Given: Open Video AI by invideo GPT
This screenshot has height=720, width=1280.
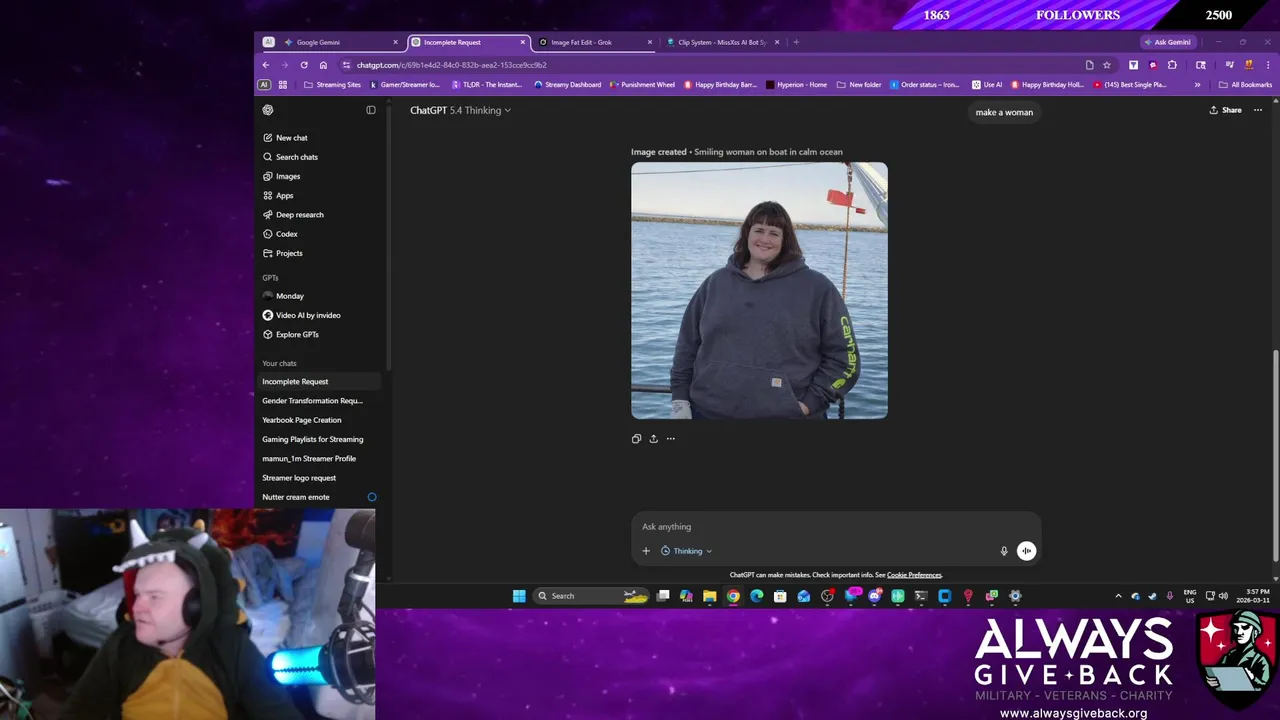Looking at the screenshot, I should tap(320, 315).
